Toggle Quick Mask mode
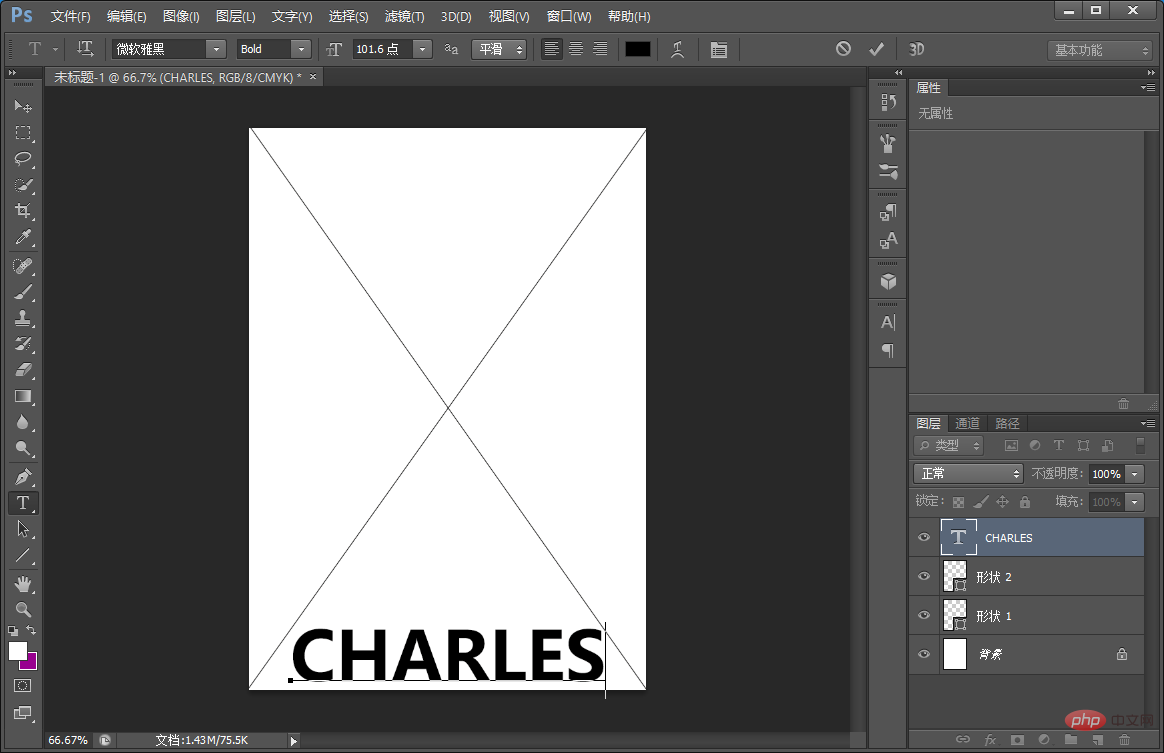1164x753 pixels. coord(23,685)
